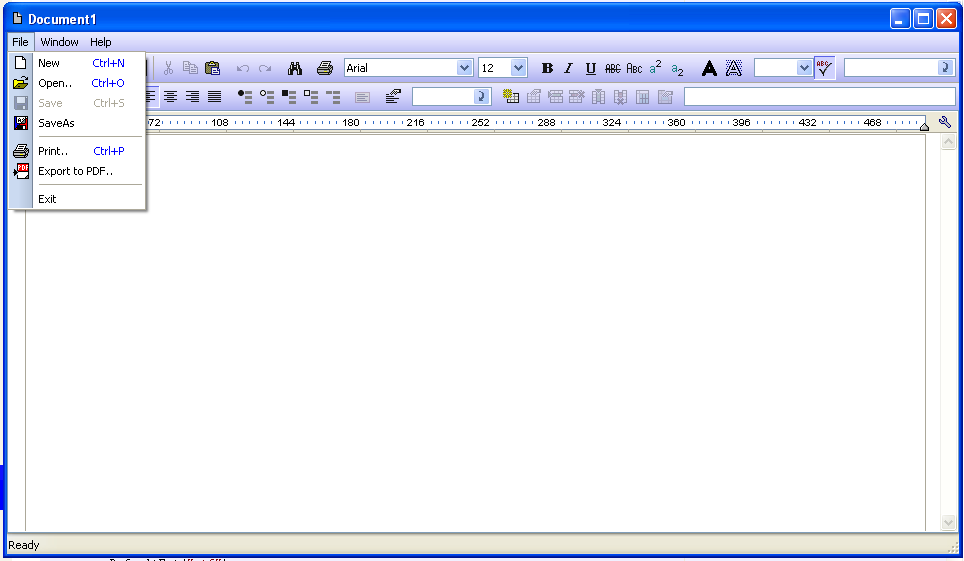Click the right indent marker on the ruler
Viewport: 964px width, 561px height.
tap(924, 125)
